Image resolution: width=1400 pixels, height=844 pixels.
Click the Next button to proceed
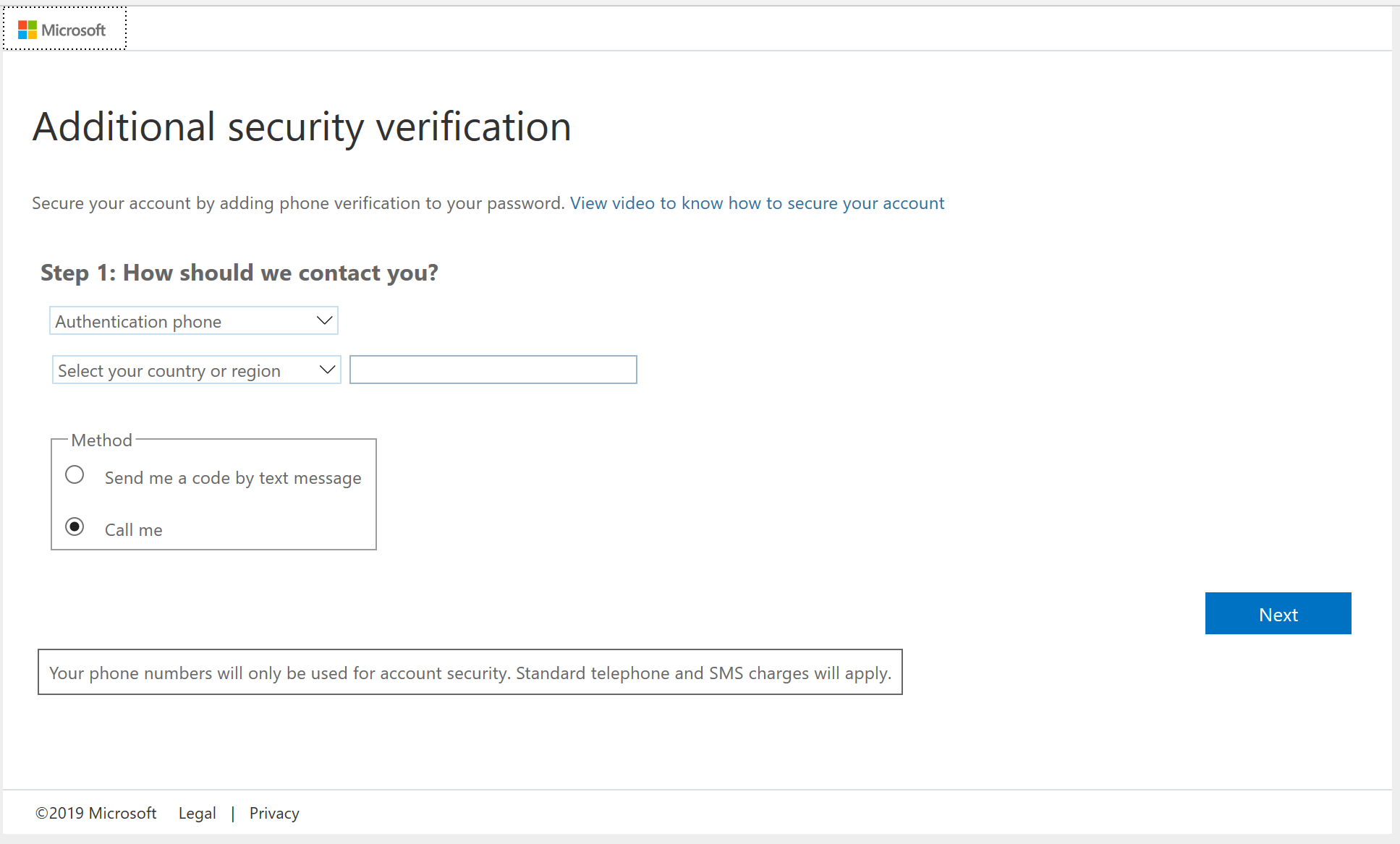click(1278, 613)
